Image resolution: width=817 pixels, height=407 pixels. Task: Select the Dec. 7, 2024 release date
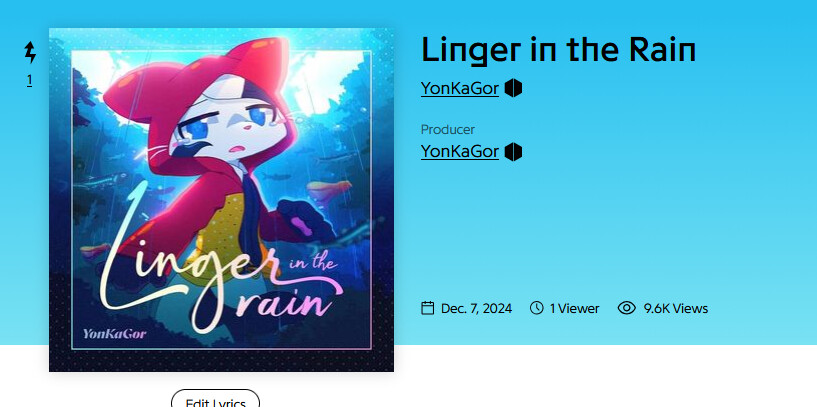tap(476, 309)
